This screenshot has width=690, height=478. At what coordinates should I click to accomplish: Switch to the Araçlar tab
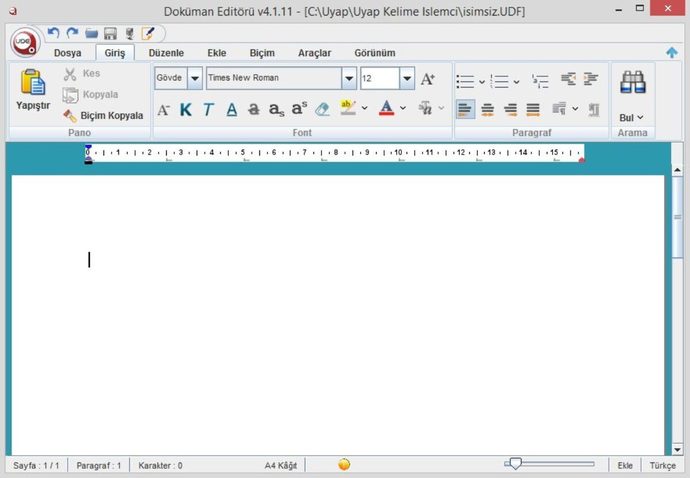point(315,53)
